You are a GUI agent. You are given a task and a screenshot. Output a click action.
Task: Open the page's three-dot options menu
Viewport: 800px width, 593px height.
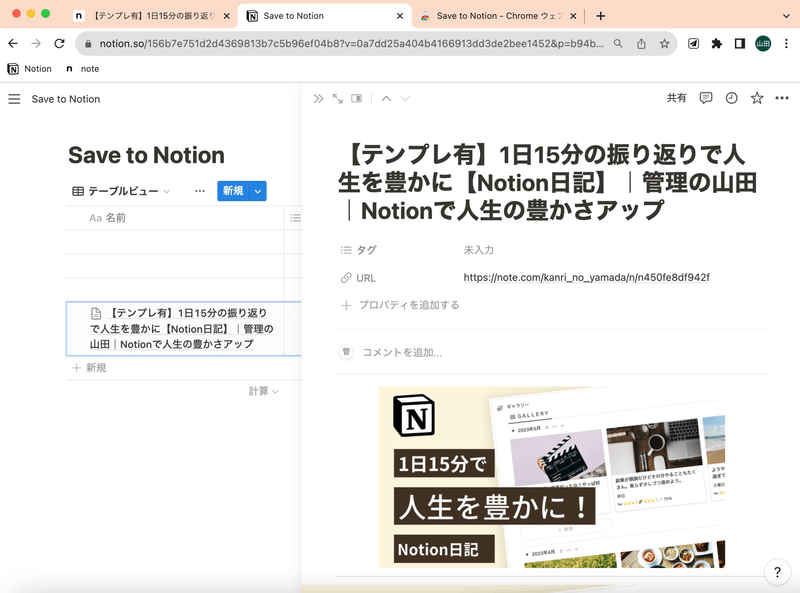click(x=782, y=98)
